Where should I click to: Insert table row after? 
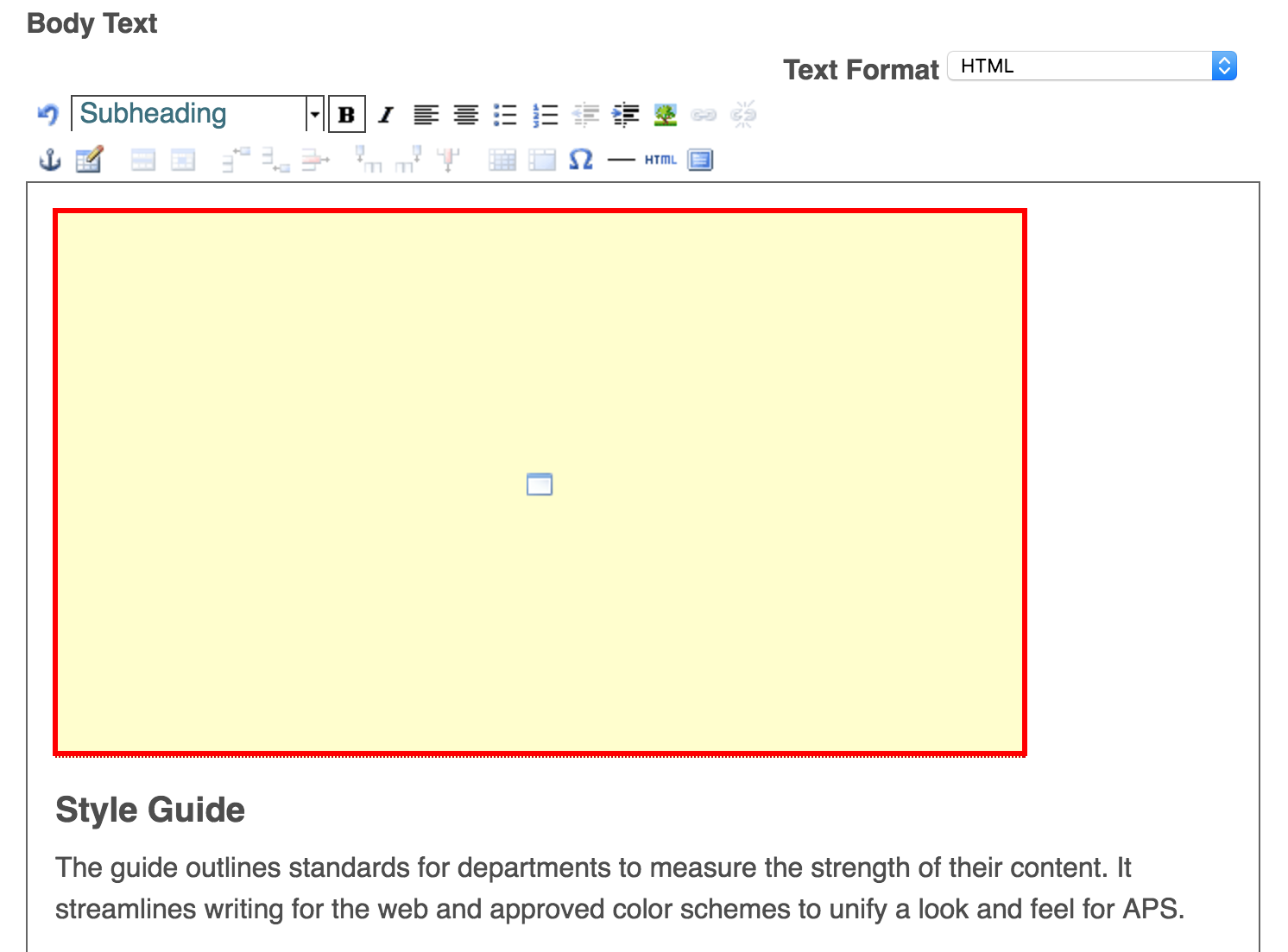coord(275,160)
